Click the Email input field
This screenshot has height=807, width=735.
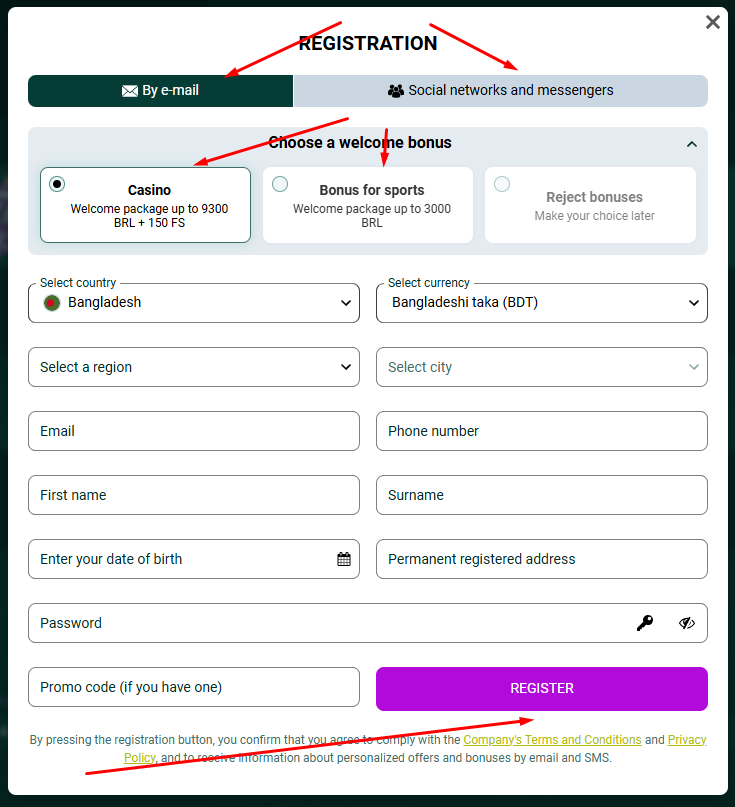coord(194,431)
